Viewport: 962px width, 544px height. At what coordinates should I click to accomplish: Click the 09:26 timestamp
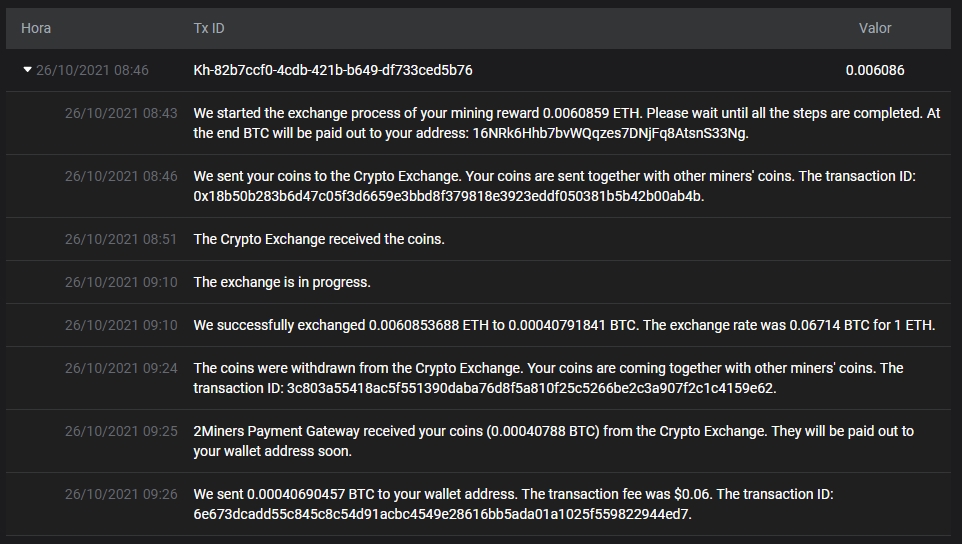121,494
